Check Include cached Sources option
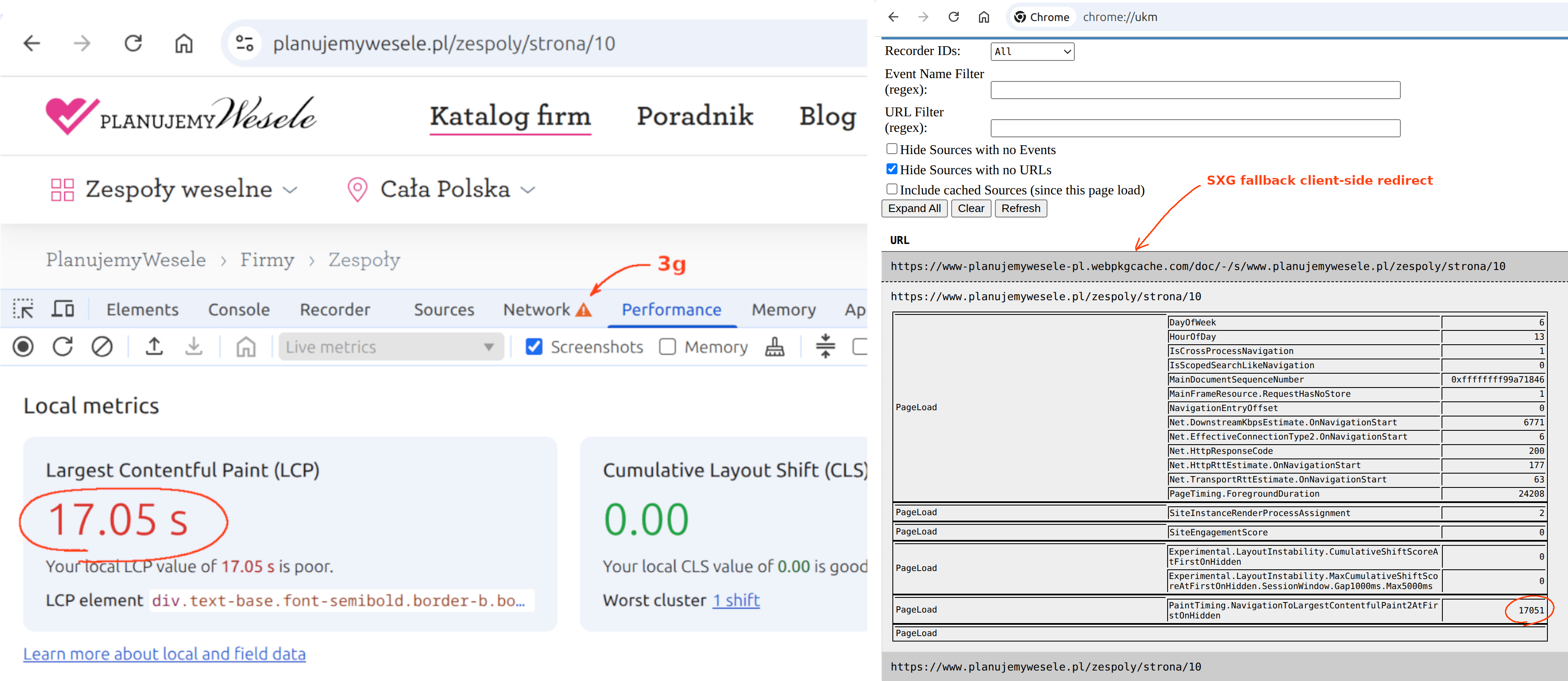 (892, 189)
